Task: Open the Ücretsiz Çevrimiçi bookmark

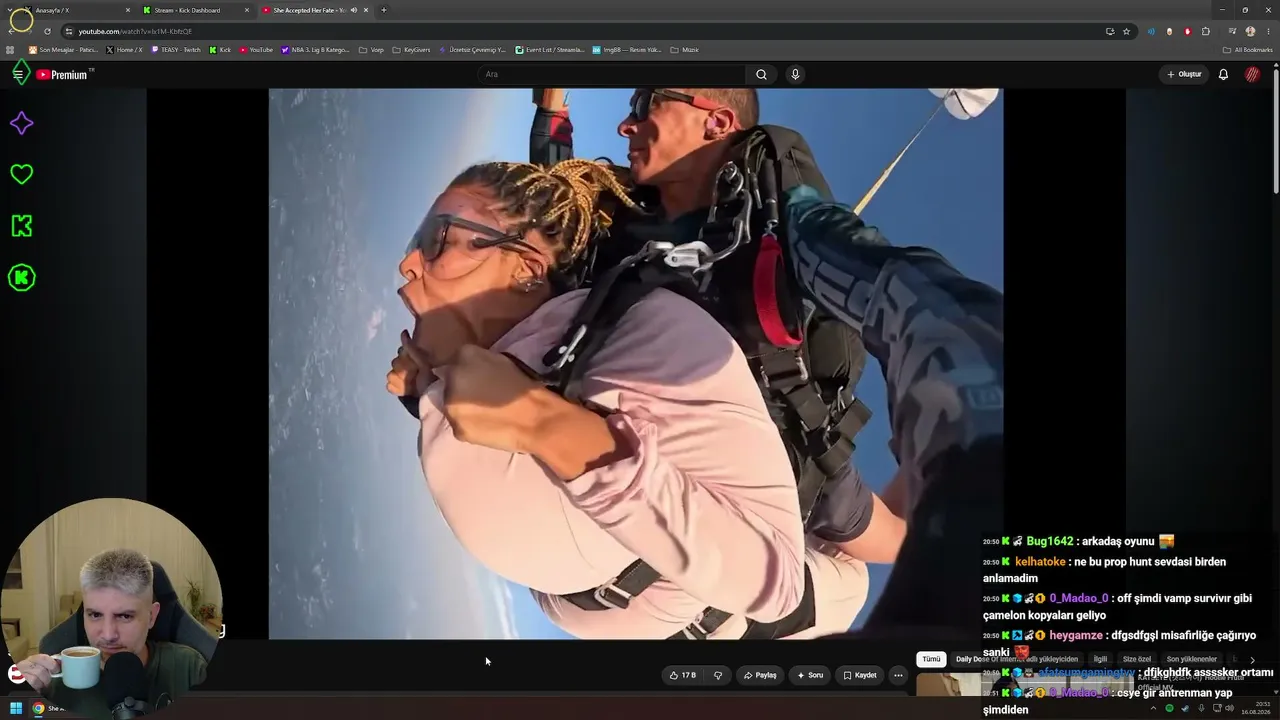Action: click(473, 50)
